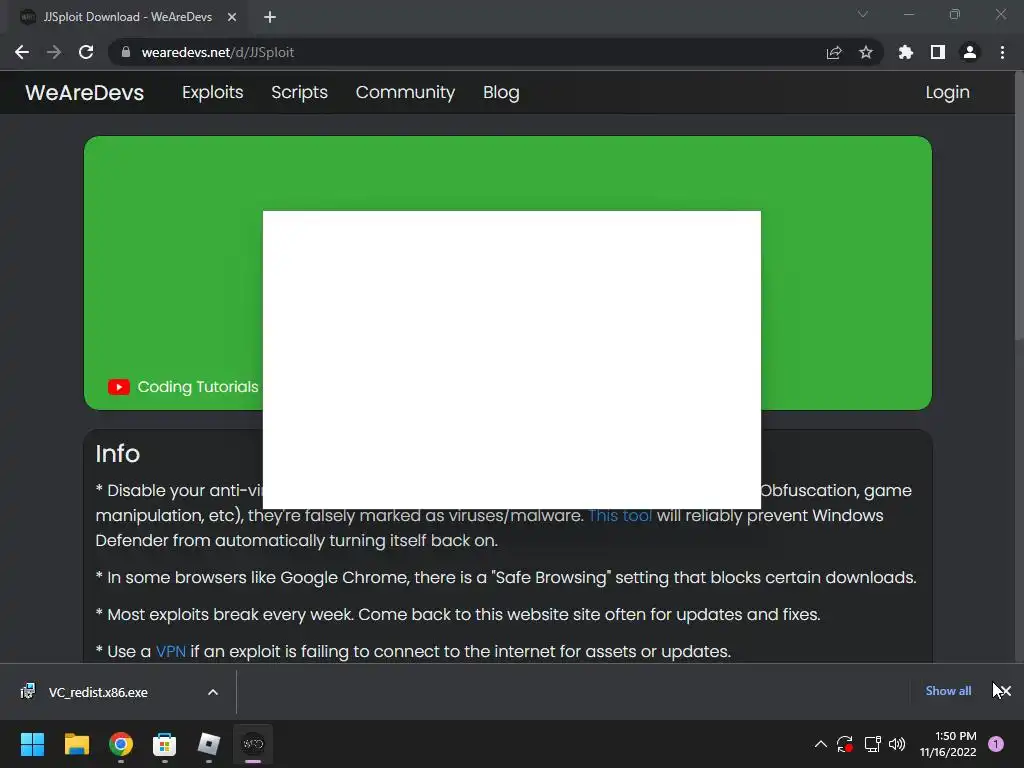The height and width of the screenshot is (768, 1024).
Task: Click the Login link
Action: click(x=947, y=92)
